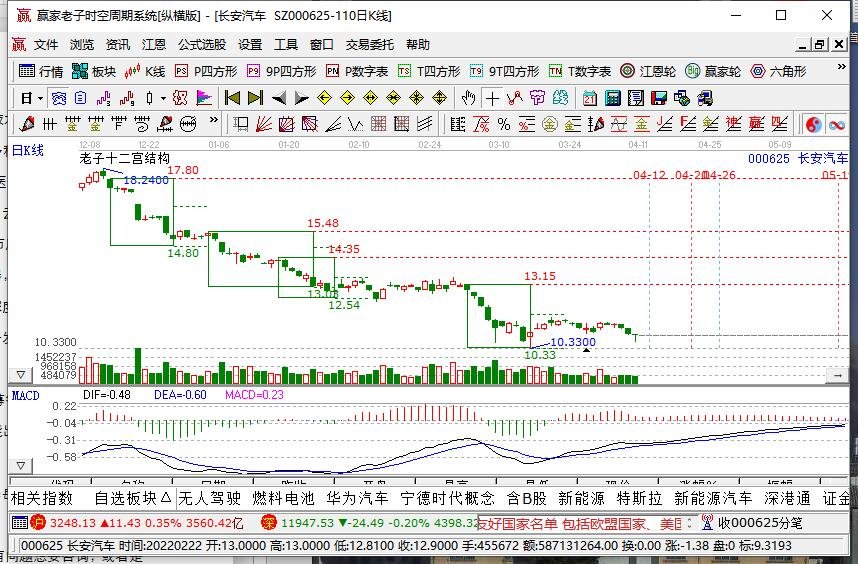The width and height of the screenshot is (858, 564).
Task: Select the crosshair cursor tool
Action: (492, 98)
